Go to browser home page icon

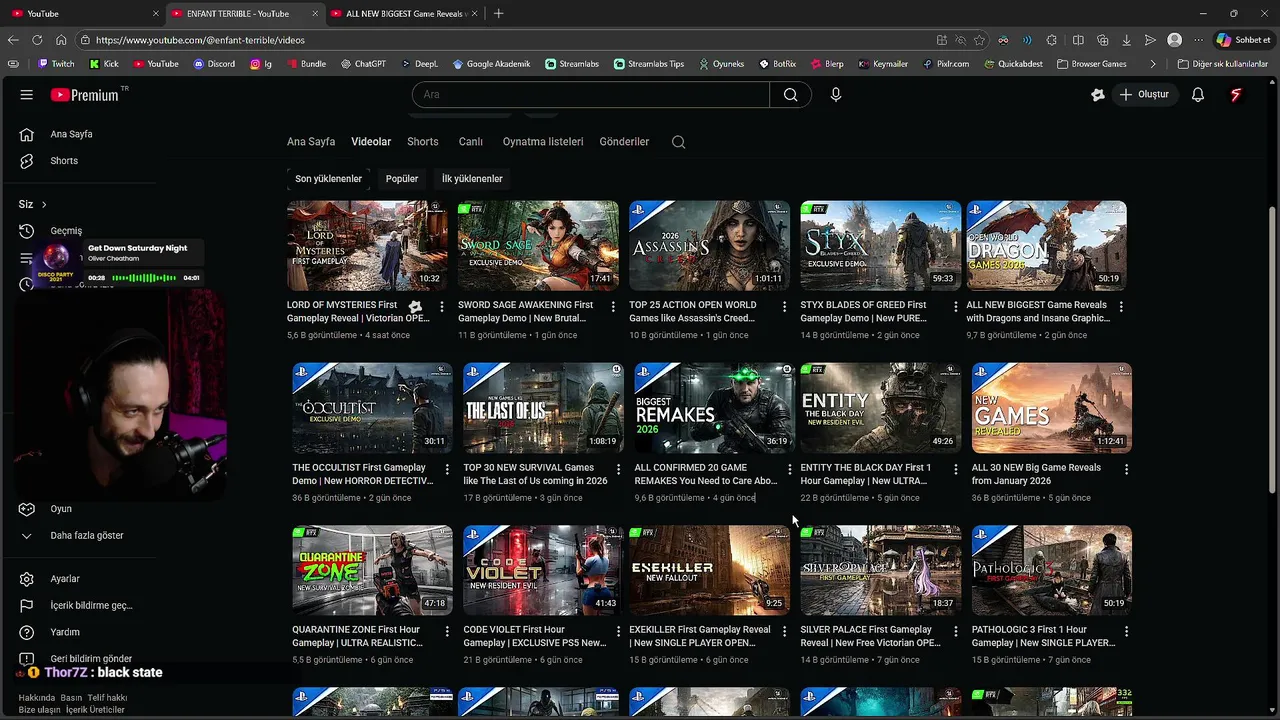61,40
